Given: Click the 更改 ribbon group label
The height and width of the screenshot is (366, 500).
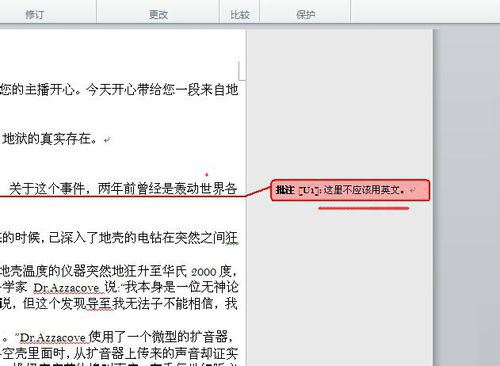Looking at the screenshot, I should (x=158, y=15).
